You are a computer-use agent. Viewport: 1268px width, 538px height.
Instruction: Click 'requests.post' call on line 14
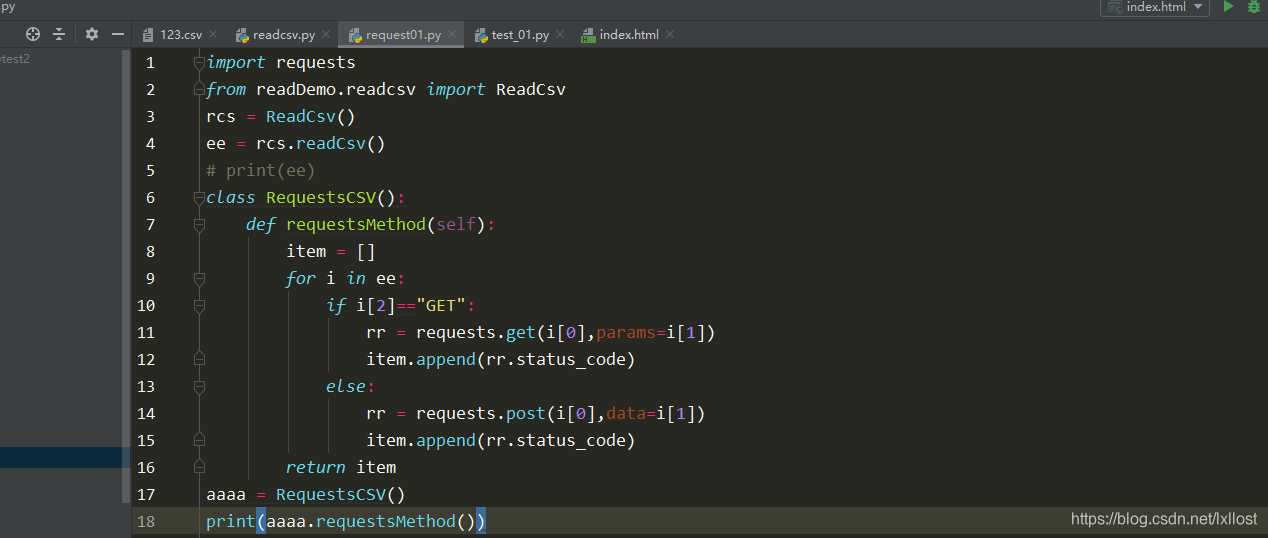pyautogui.click(x=481, y=414)
